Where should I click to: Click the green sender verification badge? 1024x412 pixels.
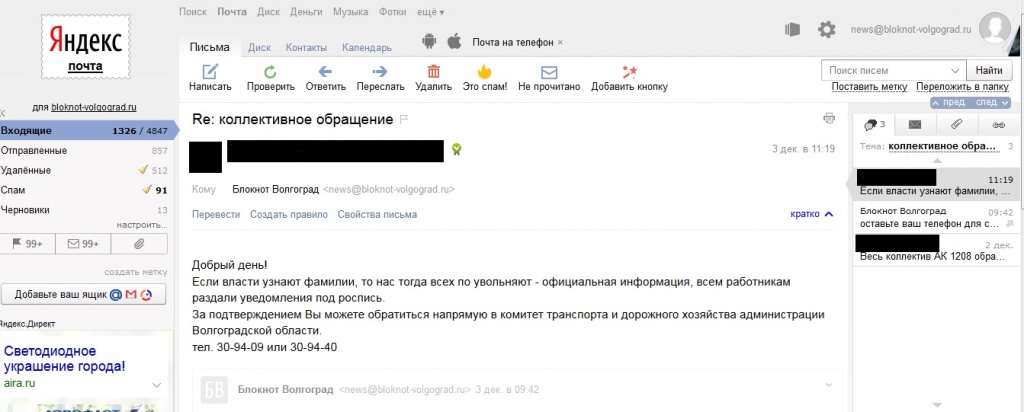click(457, 150)
